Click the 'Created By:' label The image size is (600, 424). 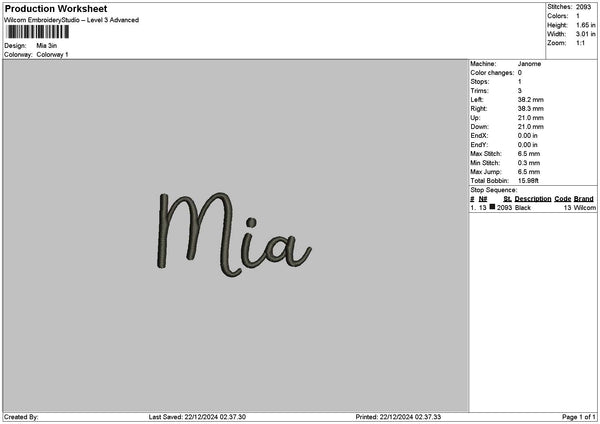tap(21, 417)
